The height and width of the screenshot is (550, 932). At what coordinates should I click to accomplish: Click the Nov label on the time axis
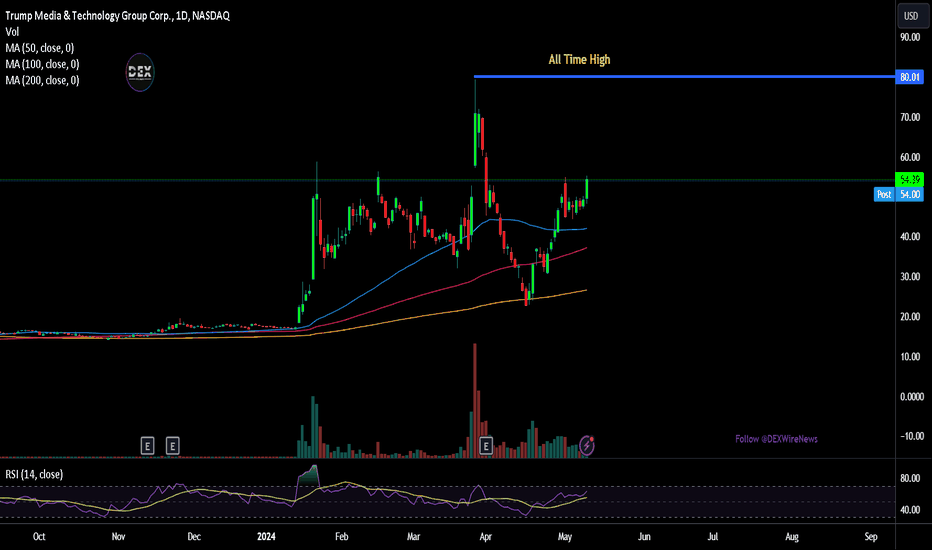tap(118, 537)
